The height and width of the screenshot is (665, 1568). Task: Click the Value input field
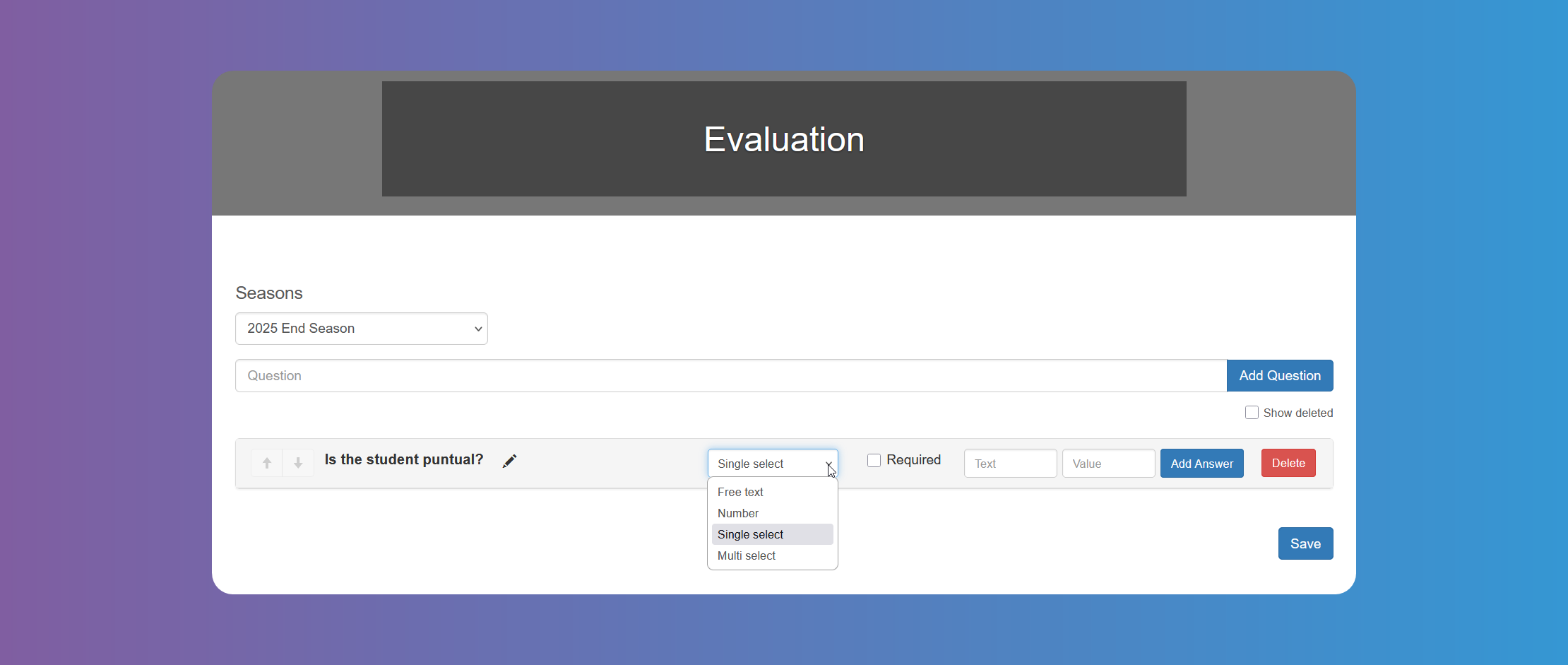click(x=1107, y=463)
